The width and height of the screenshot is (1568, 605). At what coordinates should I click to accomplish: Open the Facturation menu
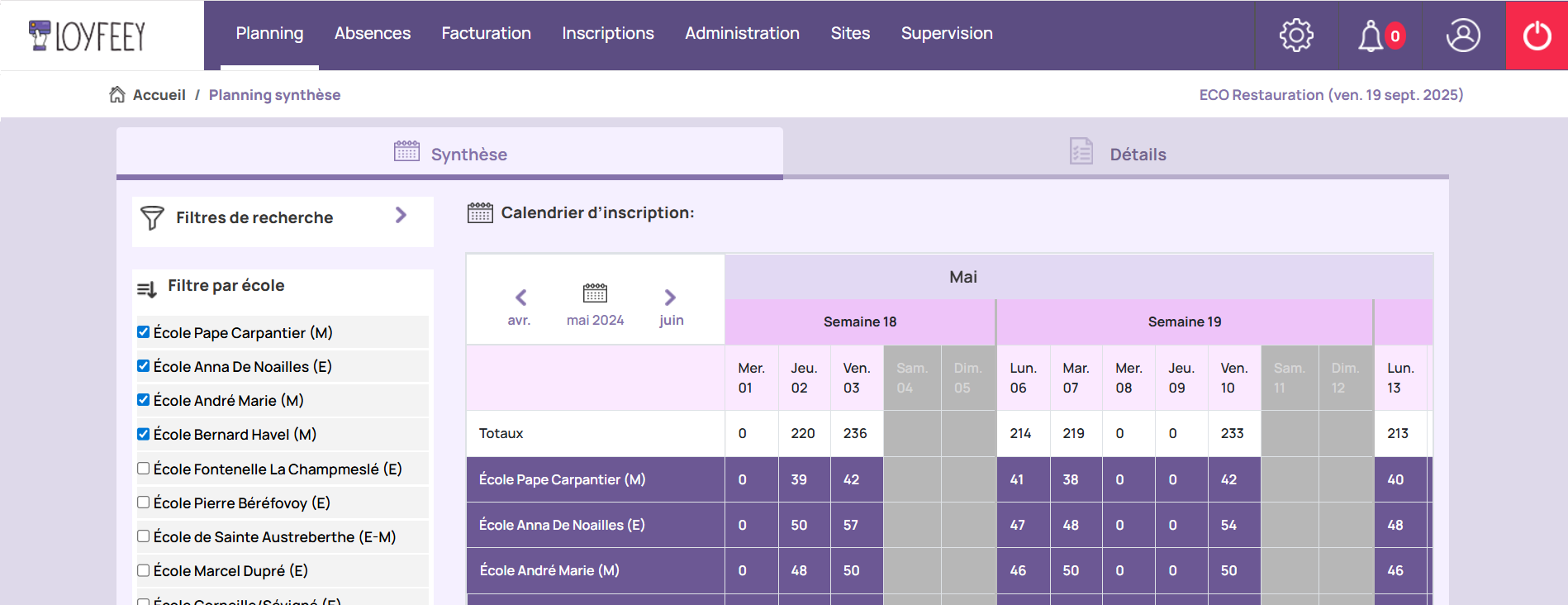[486, 34]
